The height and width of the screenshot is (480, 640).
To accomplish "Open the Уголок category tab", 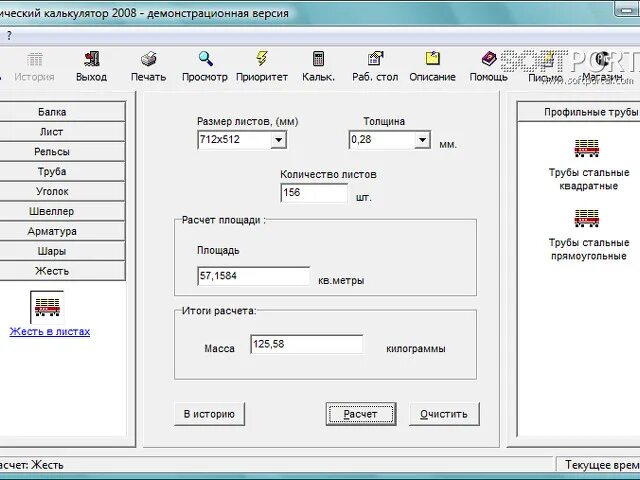I will (x=52, y=191).
